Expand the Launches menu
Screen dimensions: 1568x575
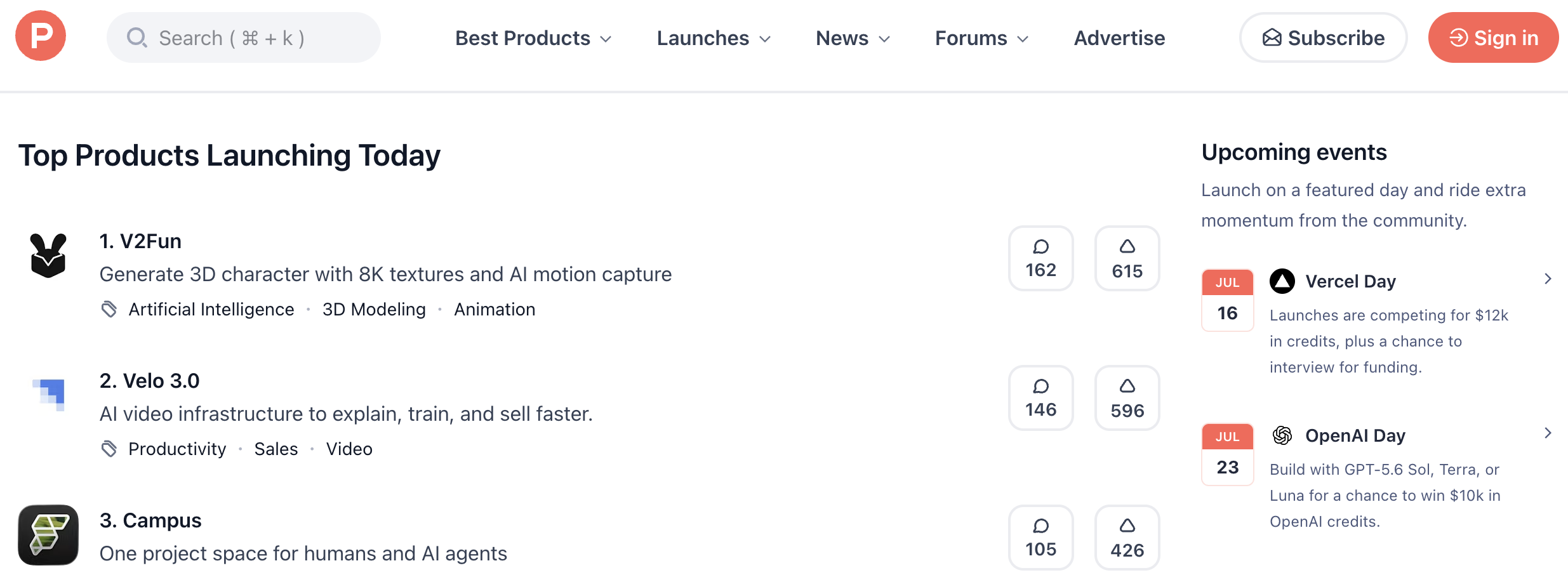[714, 38]
